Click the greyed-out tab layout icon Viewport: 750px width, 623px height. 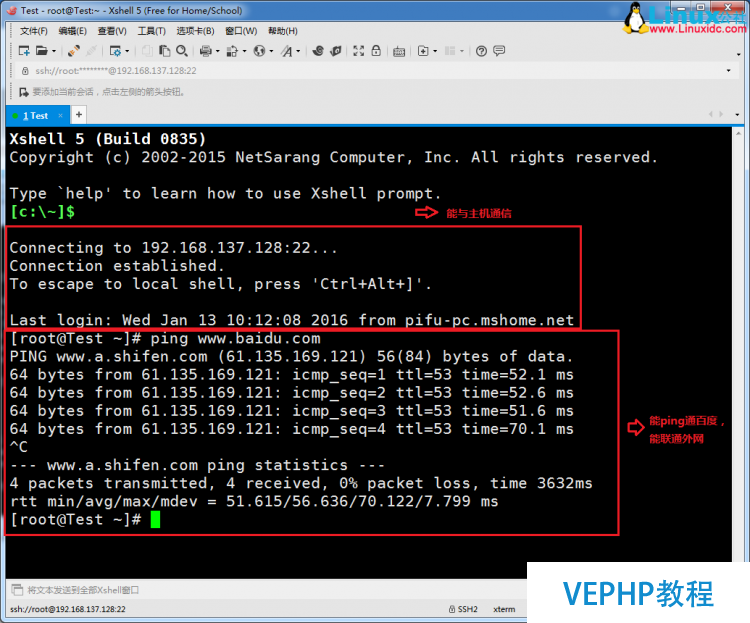pos(450,51)
